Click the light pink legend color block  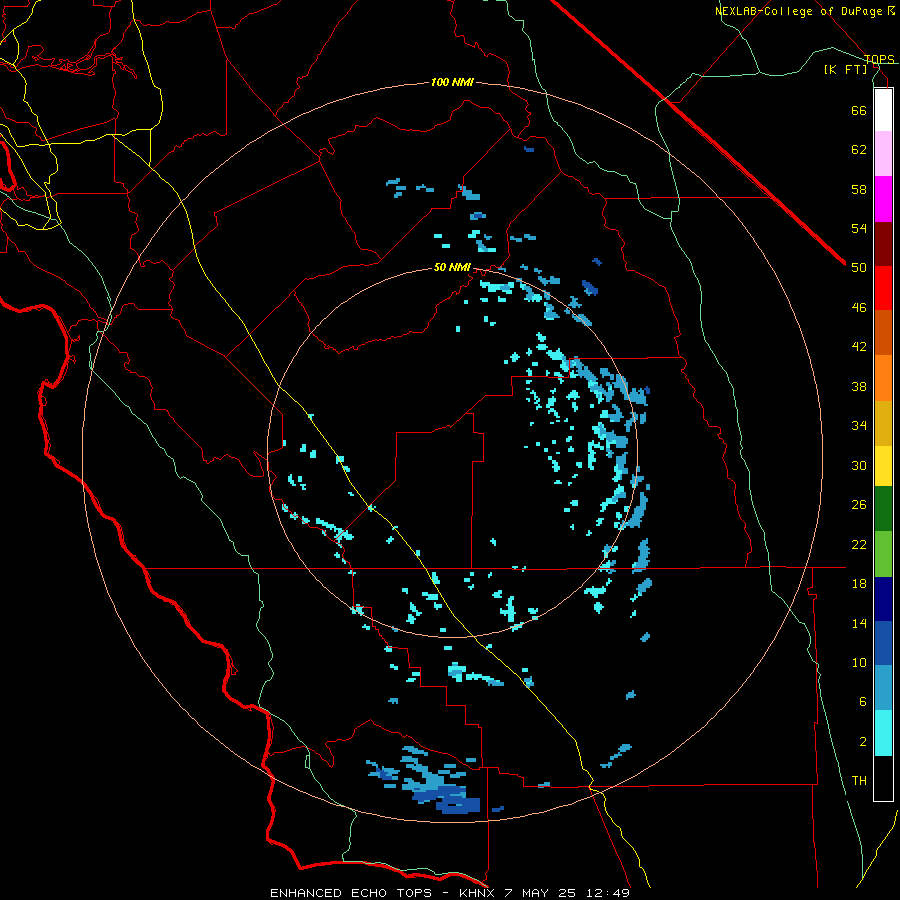883,154
